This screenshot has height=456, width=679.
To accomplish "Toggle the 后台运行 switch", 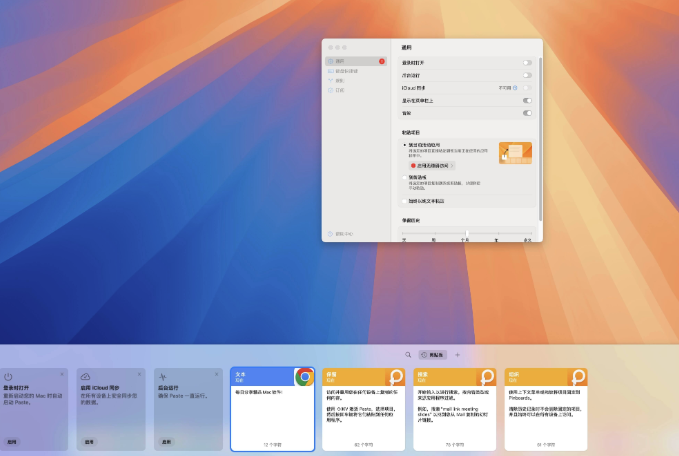I will (x=526, y=75).
